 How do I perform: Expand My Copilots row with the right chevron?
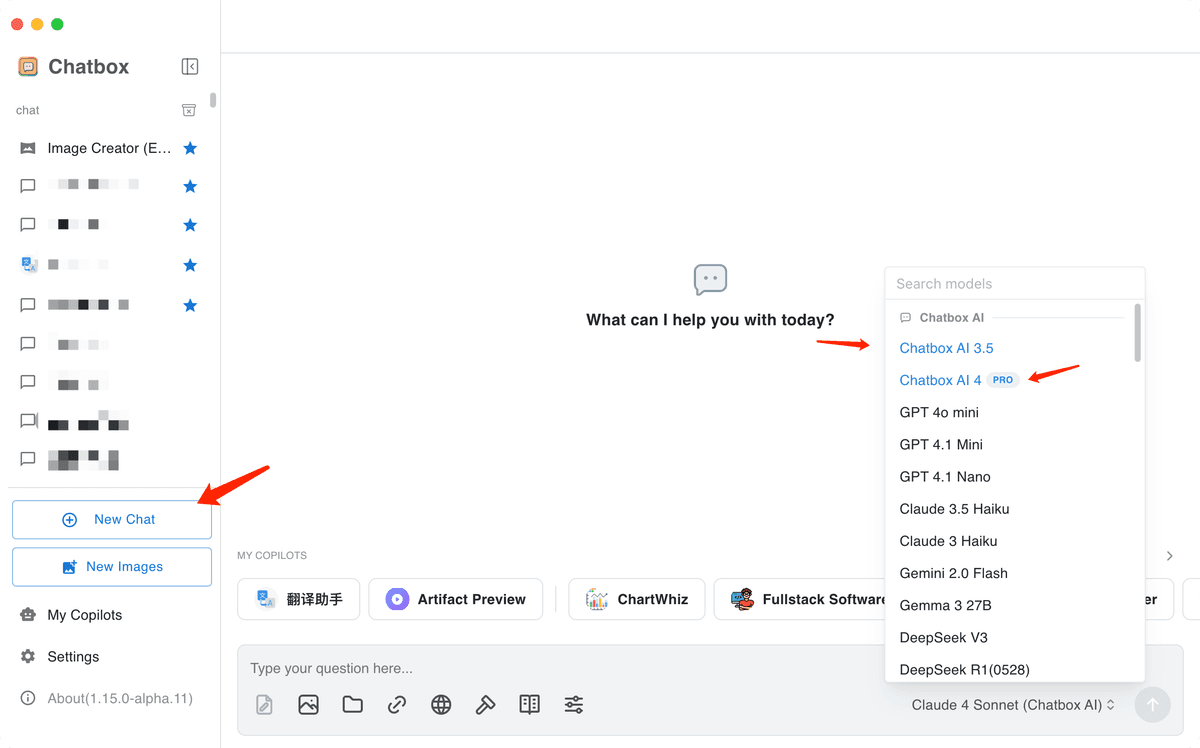coord(1169,554)
